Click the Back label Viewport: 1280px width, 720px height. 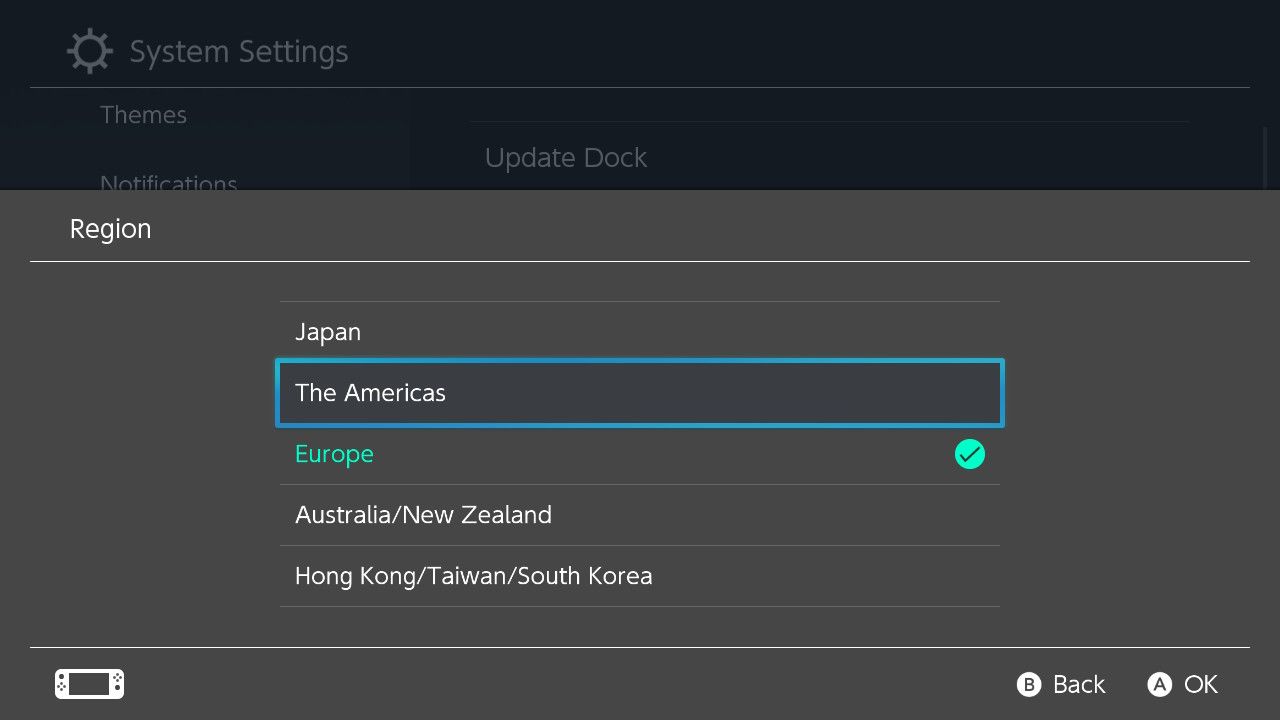point(1079,684)
